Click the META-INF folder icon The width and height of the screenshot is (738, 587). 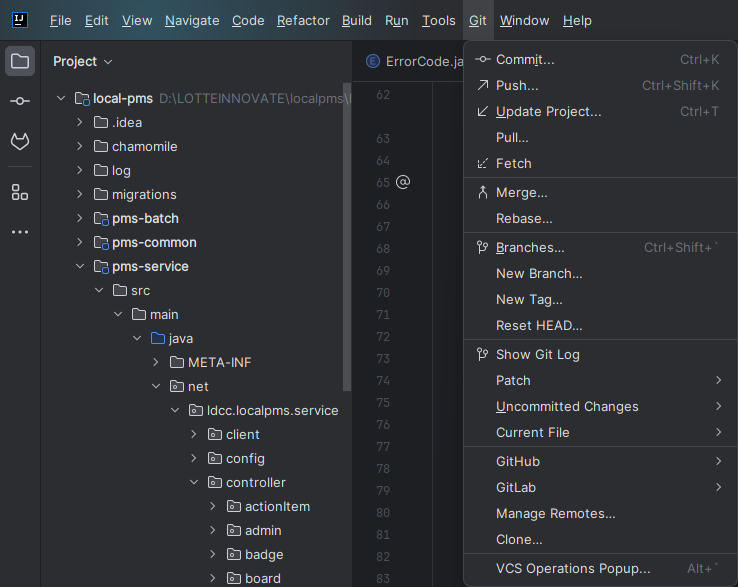(176, 362)
